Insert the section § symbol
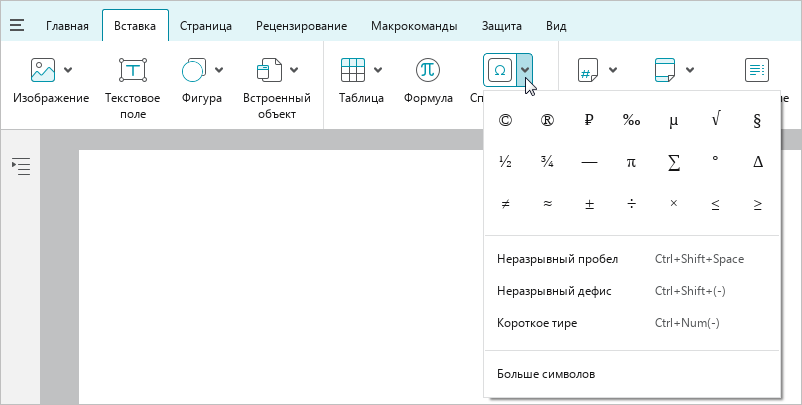The height and width of the screenshot is (405, 802). pos(758,121)
